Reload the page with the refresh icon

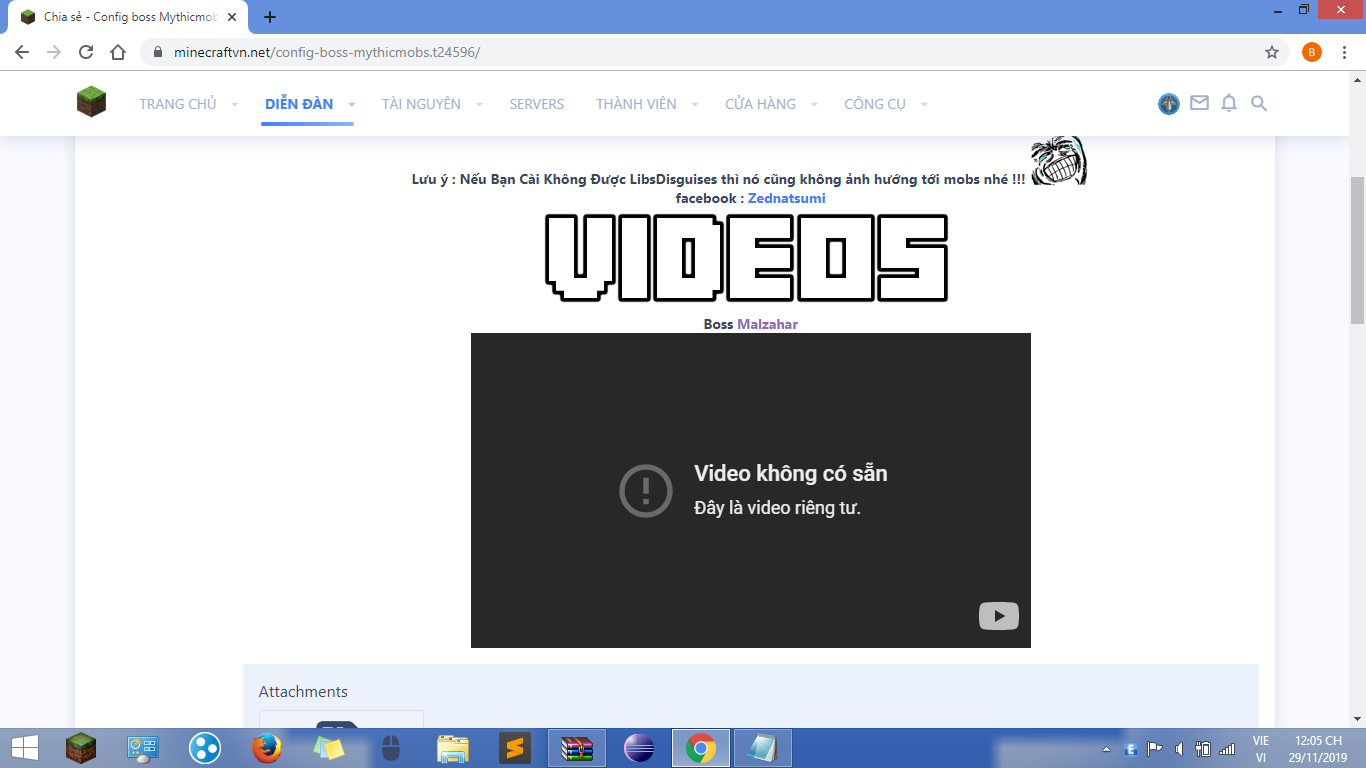click(x=86, y=52)
